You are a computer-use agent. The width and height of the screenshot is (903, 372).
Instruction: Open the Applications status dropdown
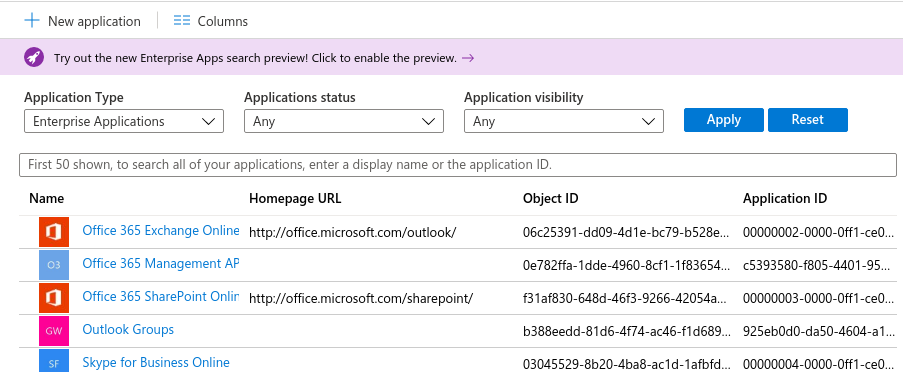point(344,122)
